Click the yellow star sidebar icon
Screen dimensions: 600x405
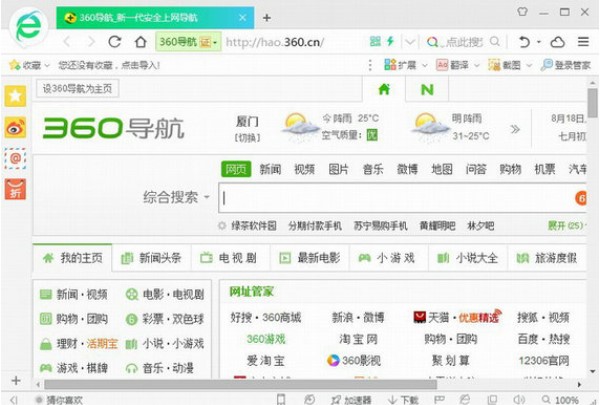15,96
